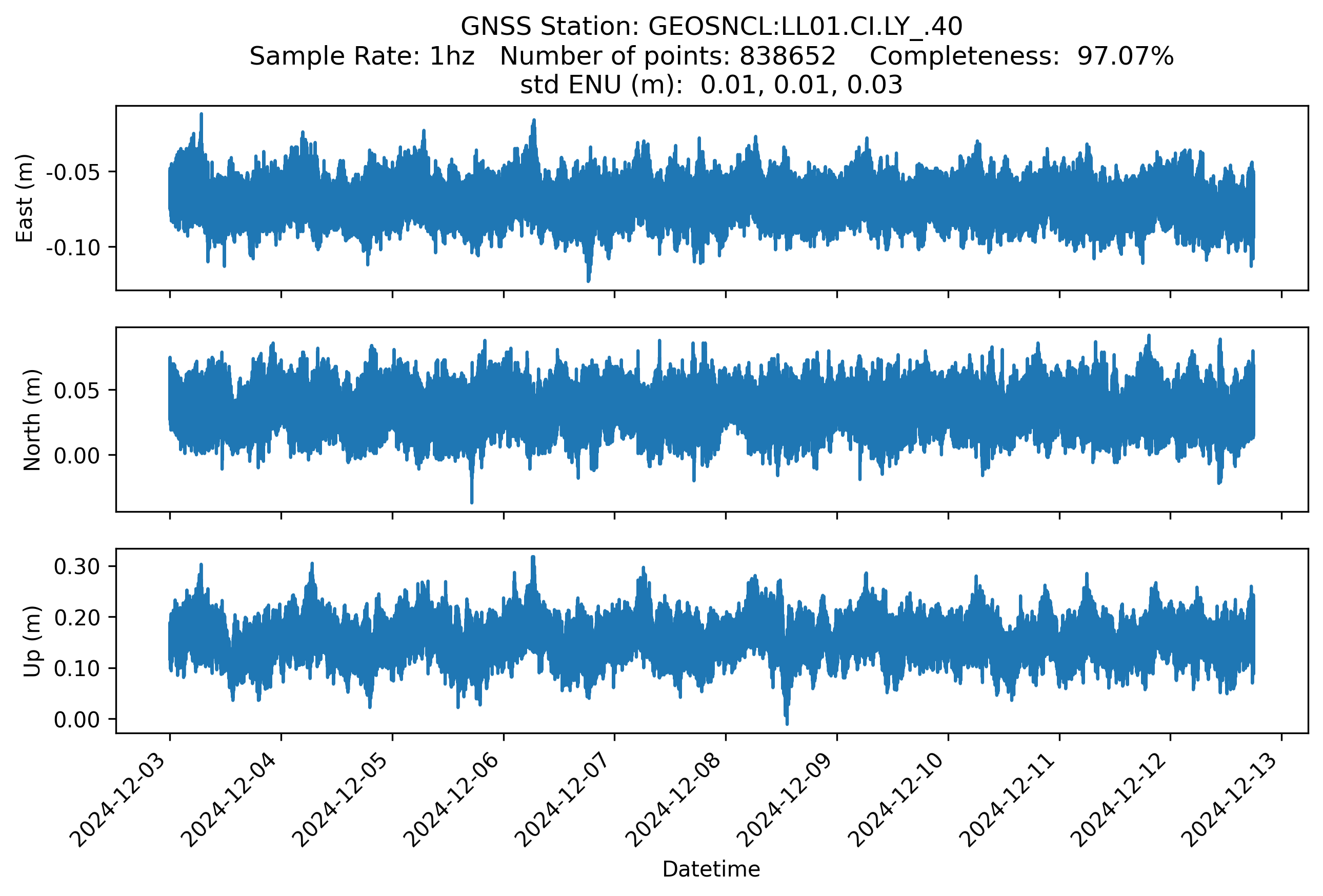Click the "East (m)" y-axis label
1323x896 pixels.
[25, 198]
